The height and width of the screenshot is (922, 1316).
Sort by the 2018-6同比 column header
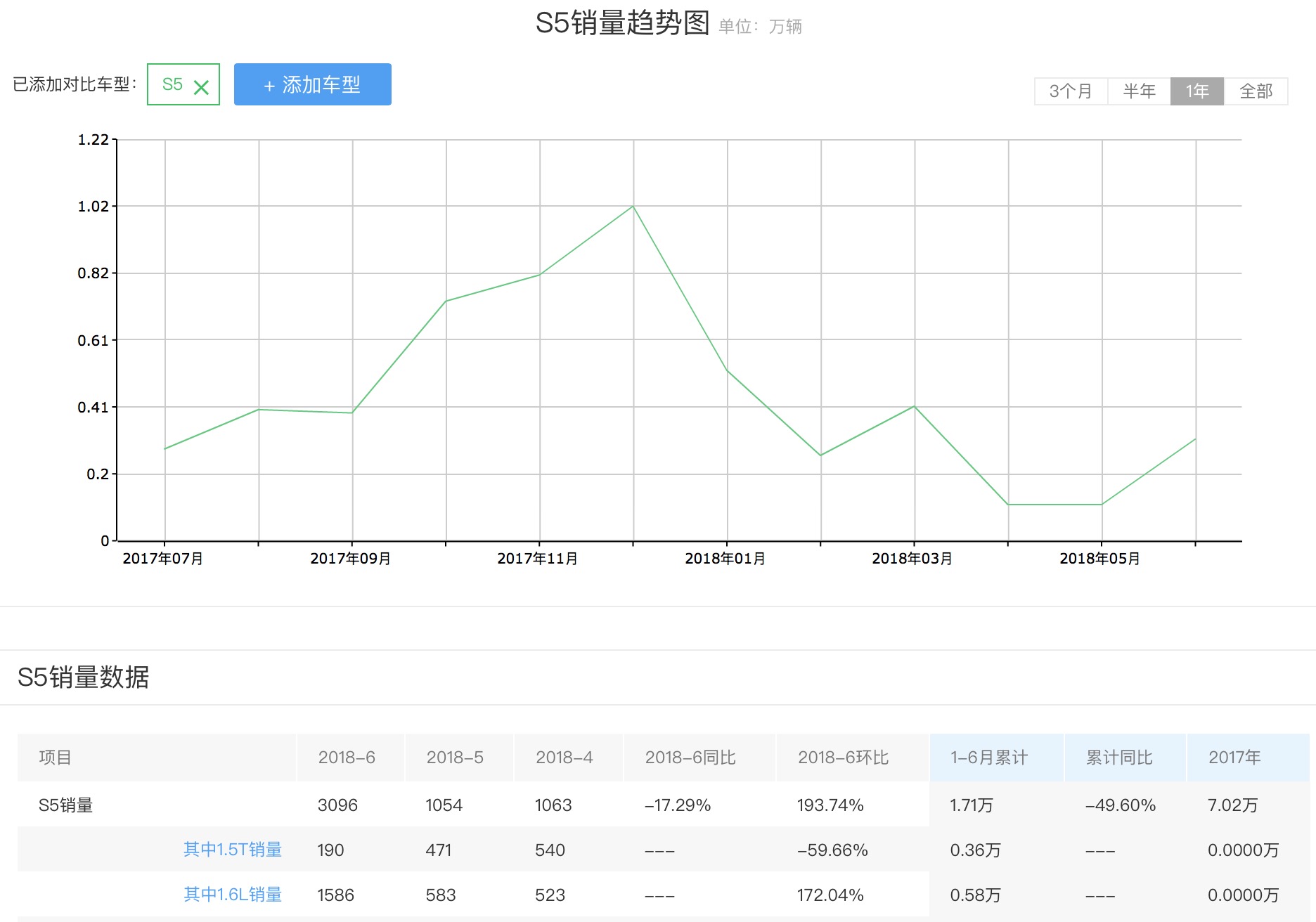pos(691,758)
